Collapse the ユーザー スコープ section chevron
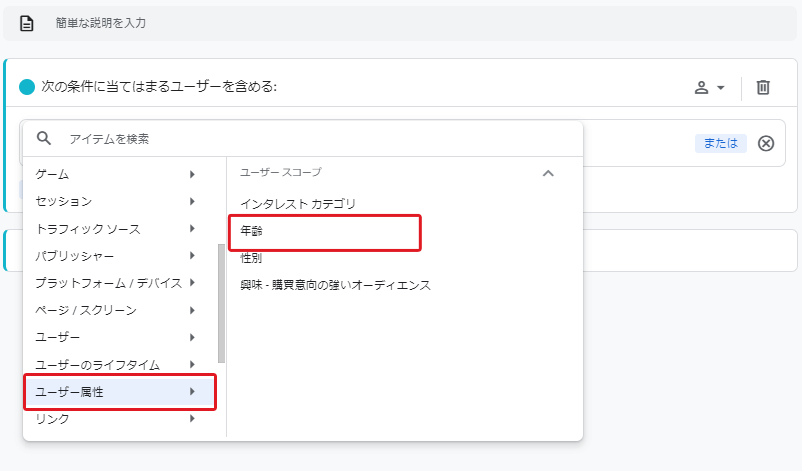802x471 pixels. [548, 173]
